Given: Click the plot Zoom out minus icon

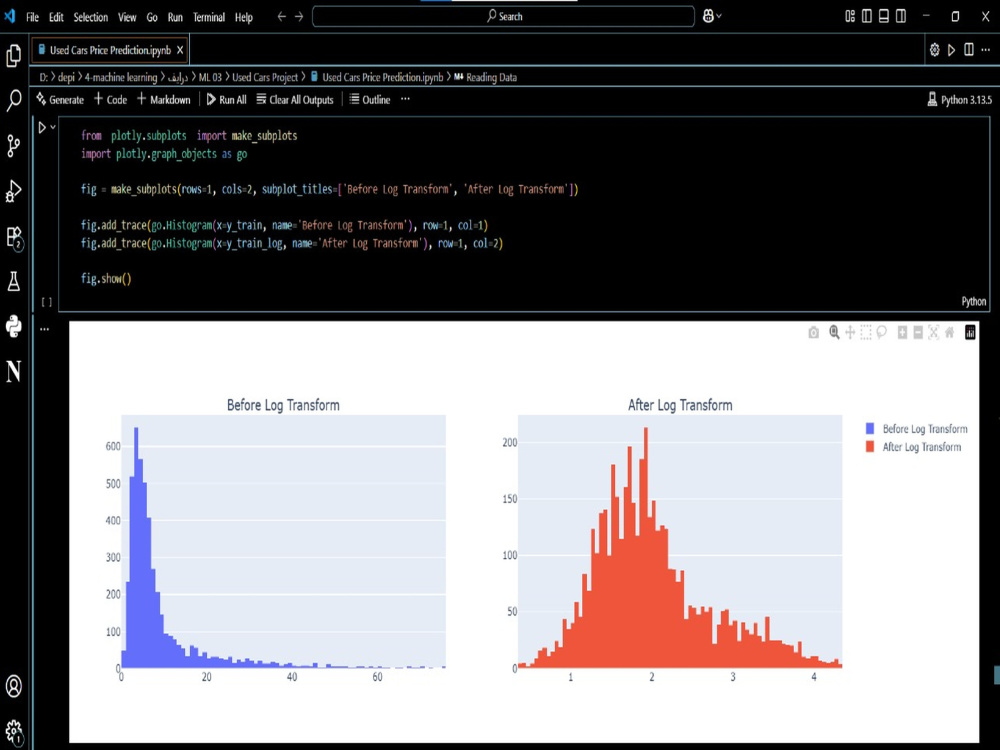Looking at the screenshot, I should pyautogui.click(x=918, y=332).
